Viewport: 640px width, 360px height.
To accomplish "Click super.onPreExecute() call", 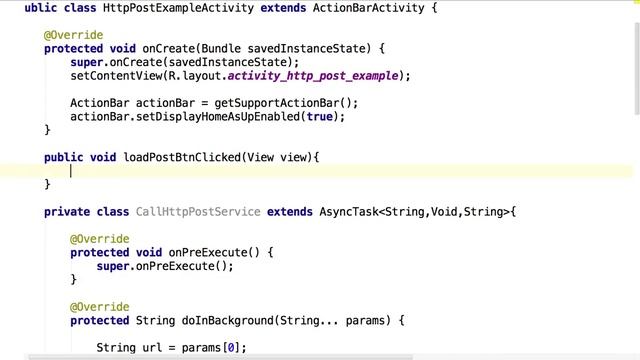I will pos(165,266).
